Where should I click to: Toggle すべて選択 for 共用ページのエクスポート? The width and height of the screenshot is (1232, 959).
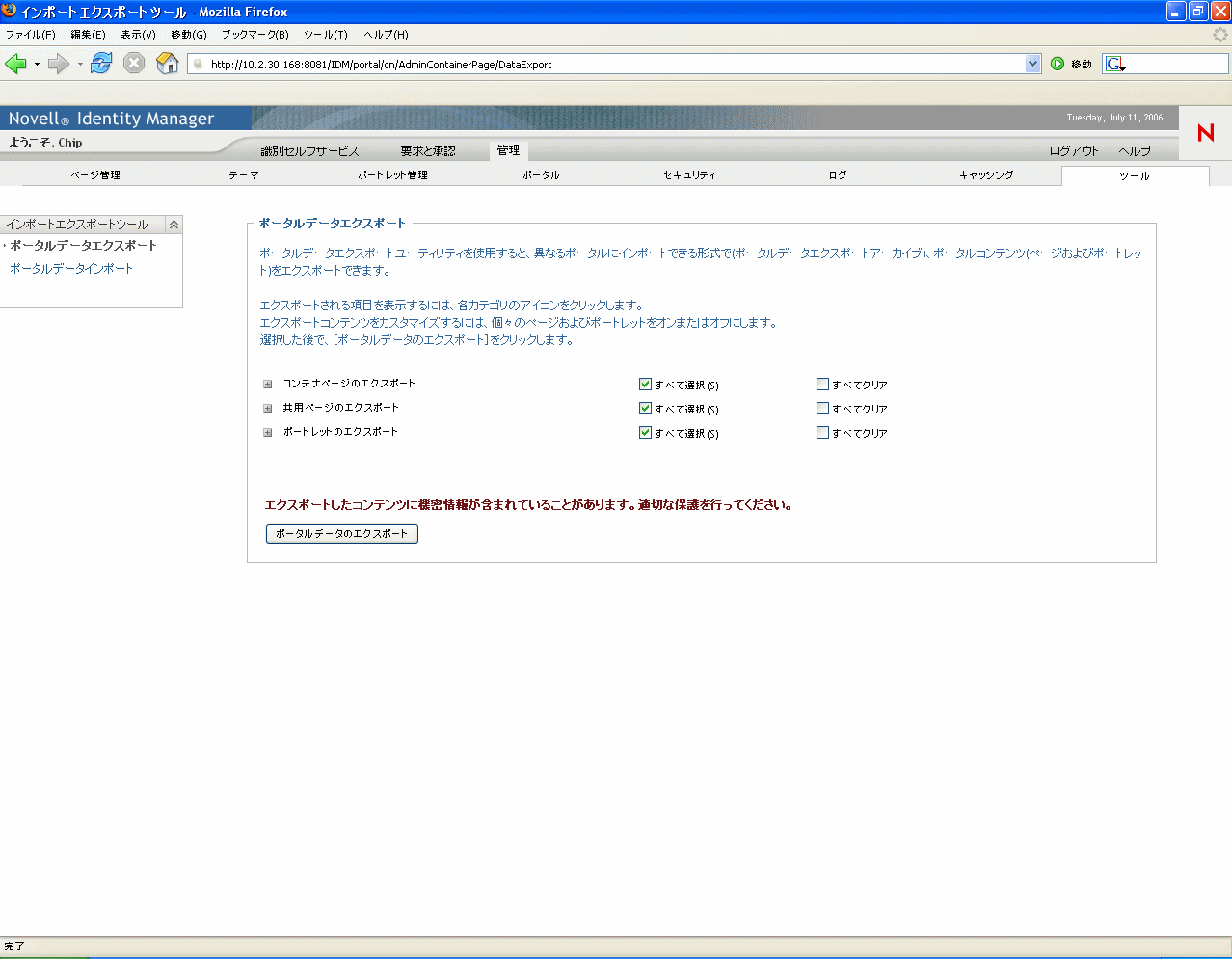tap(646, 408)
